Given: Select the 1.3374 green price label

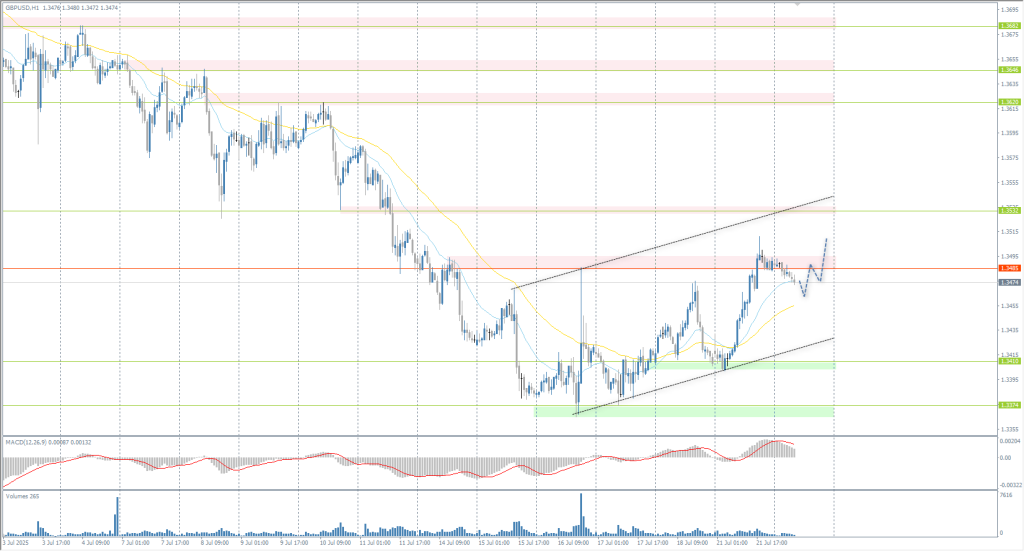Looking at the screenshot, I should click(1008, 405).
